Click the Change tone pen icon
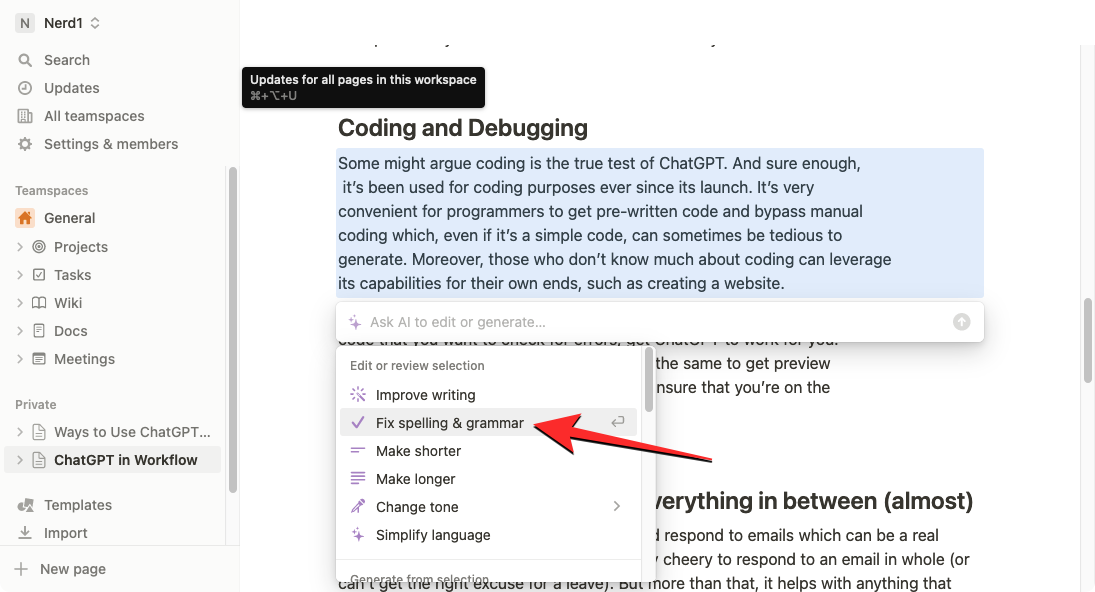Image resolution: width=1095 pixels, height=592 pixels. click(x=358, y=506)
